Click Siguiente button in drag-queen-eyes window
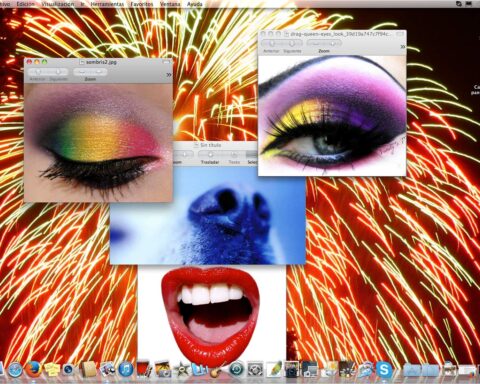 click(292, 44)
